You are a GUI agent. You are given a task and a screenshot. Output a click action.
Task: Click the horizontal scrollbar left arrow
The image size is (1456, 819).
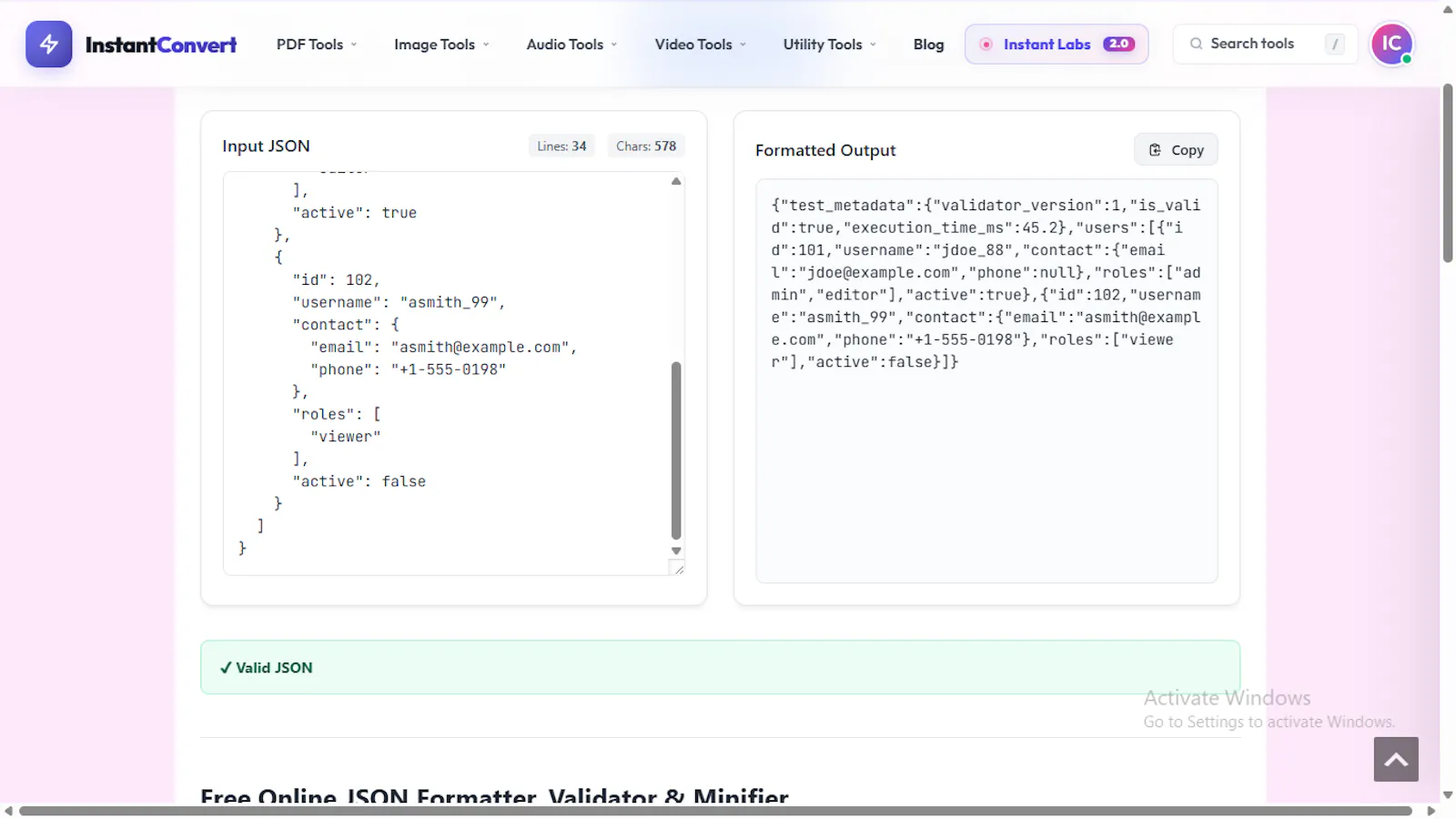8,811
